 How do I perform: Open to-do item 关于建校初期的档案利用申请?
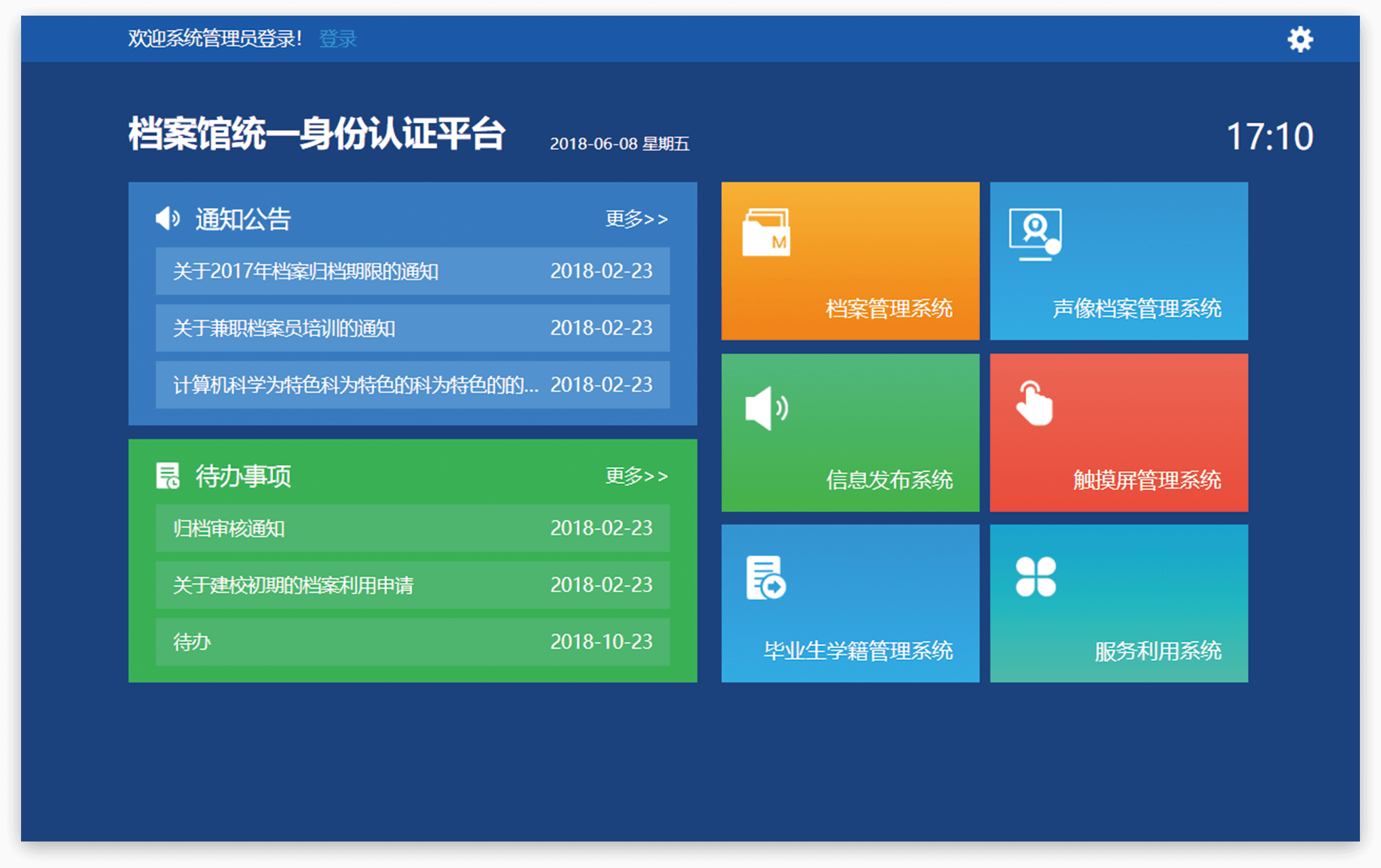pos(292,586)
